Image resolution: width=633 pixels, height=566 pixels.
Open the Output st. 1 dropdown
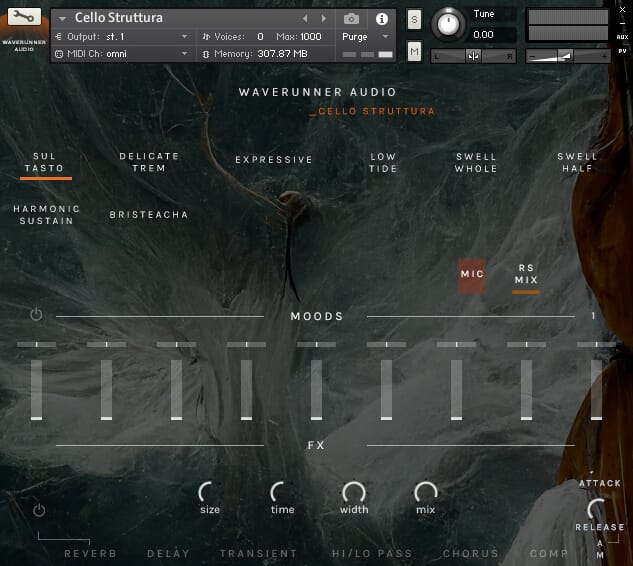[x=122, y=37]
